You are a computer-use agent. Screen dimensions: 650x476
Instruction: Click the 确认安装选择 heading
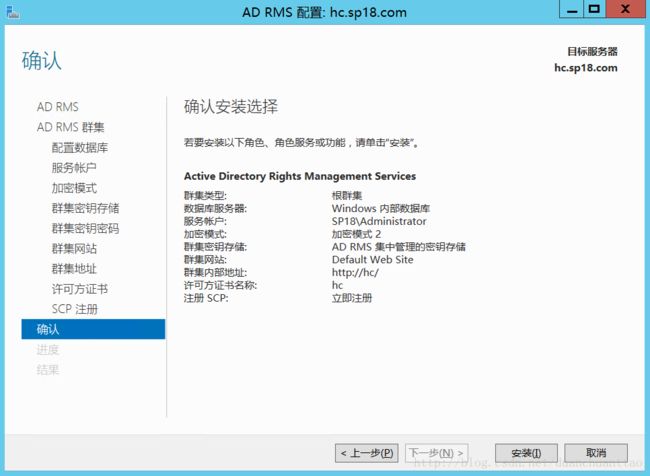230,107
